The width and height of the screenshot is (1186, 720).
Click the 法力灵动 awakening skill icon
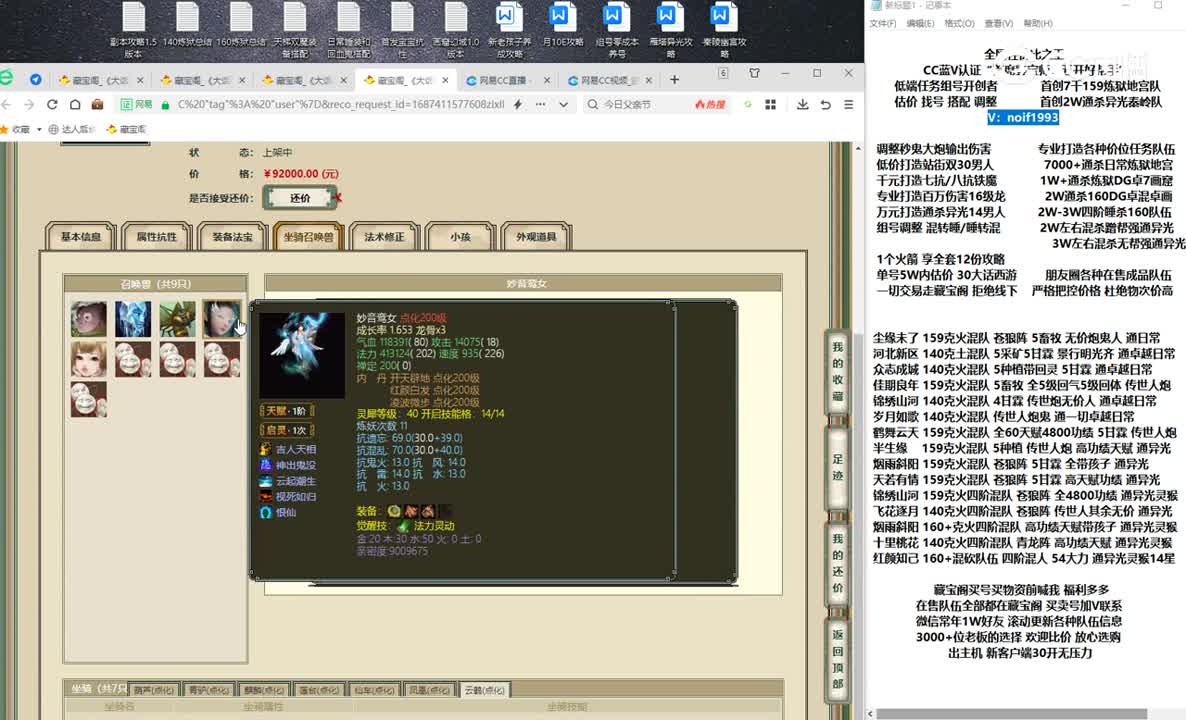point(404,526)
